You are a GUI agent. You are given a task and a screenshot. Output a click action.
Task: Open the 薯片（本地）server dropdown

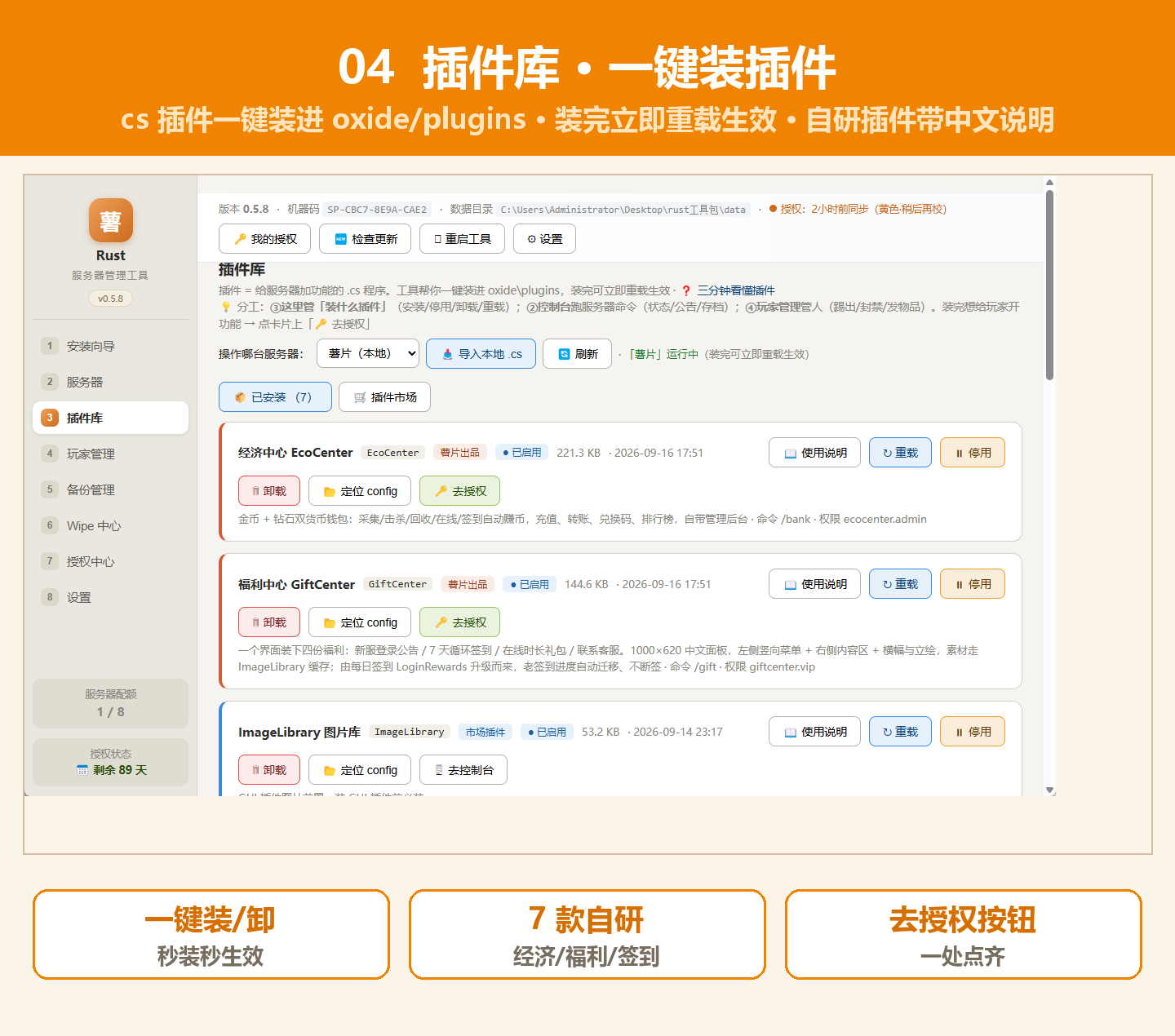tap(368, 353)
